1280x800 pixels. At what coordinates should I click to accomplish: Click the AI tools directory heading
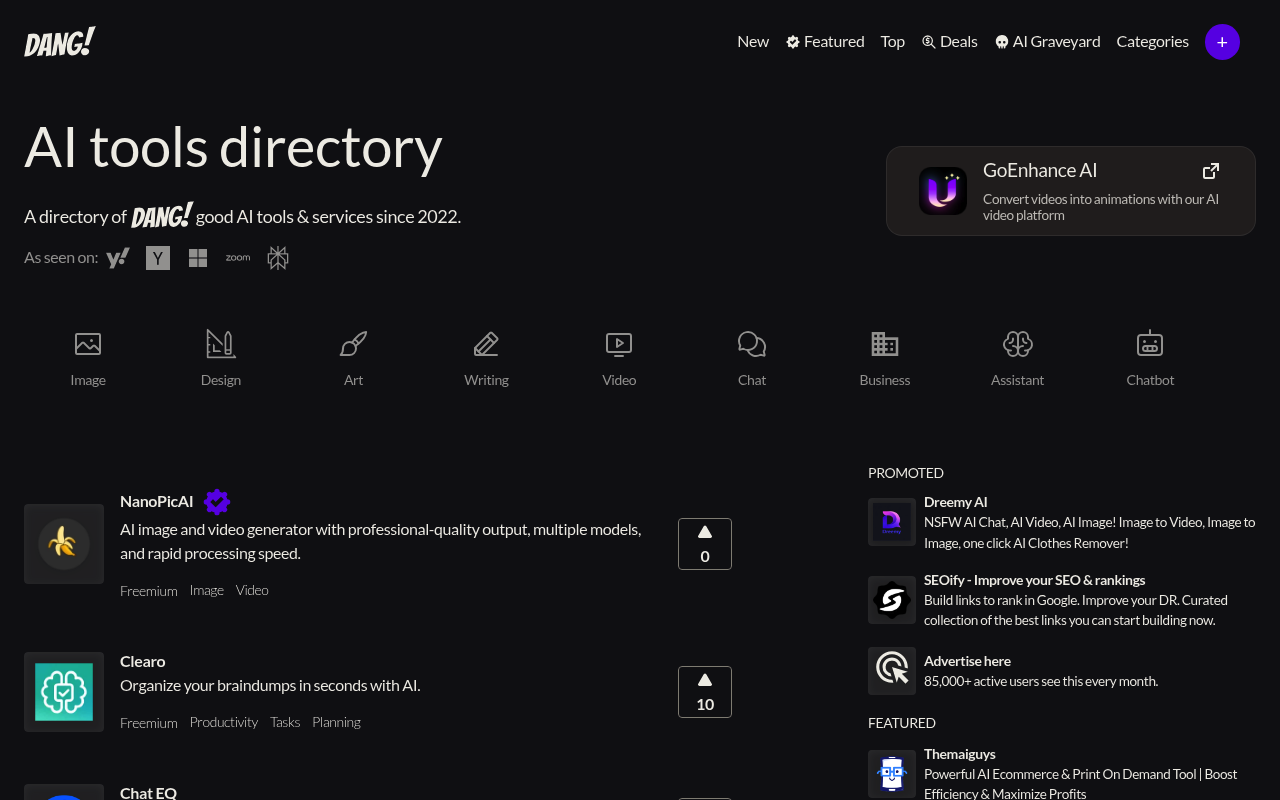(233, 147)
